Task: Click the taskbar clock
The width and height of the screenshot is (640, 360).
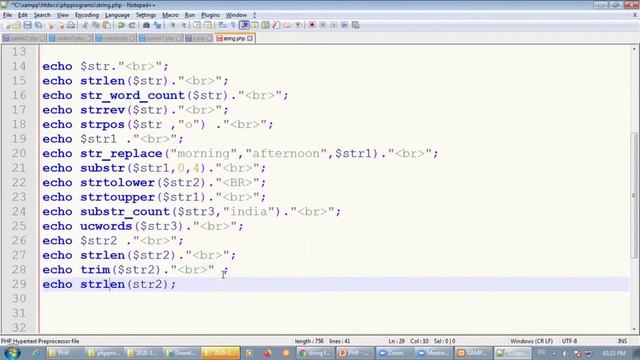Action: pos(613,353)
